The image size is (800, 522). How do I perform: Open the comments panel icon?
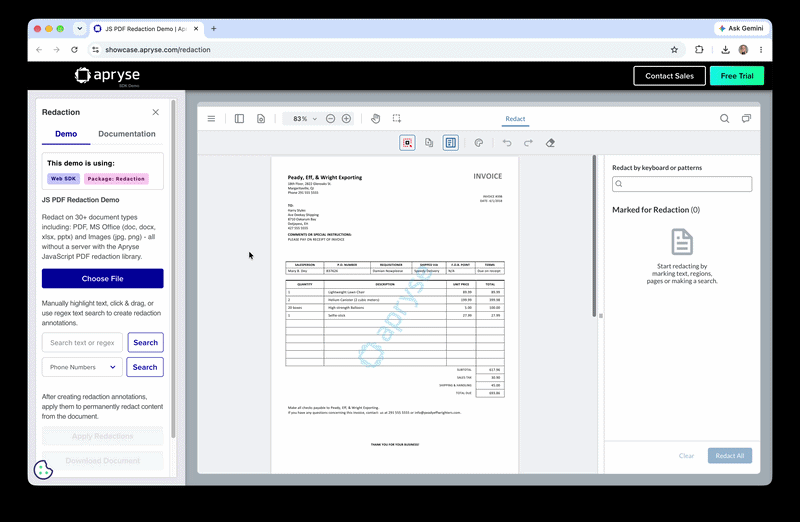(x=746, y=119)
